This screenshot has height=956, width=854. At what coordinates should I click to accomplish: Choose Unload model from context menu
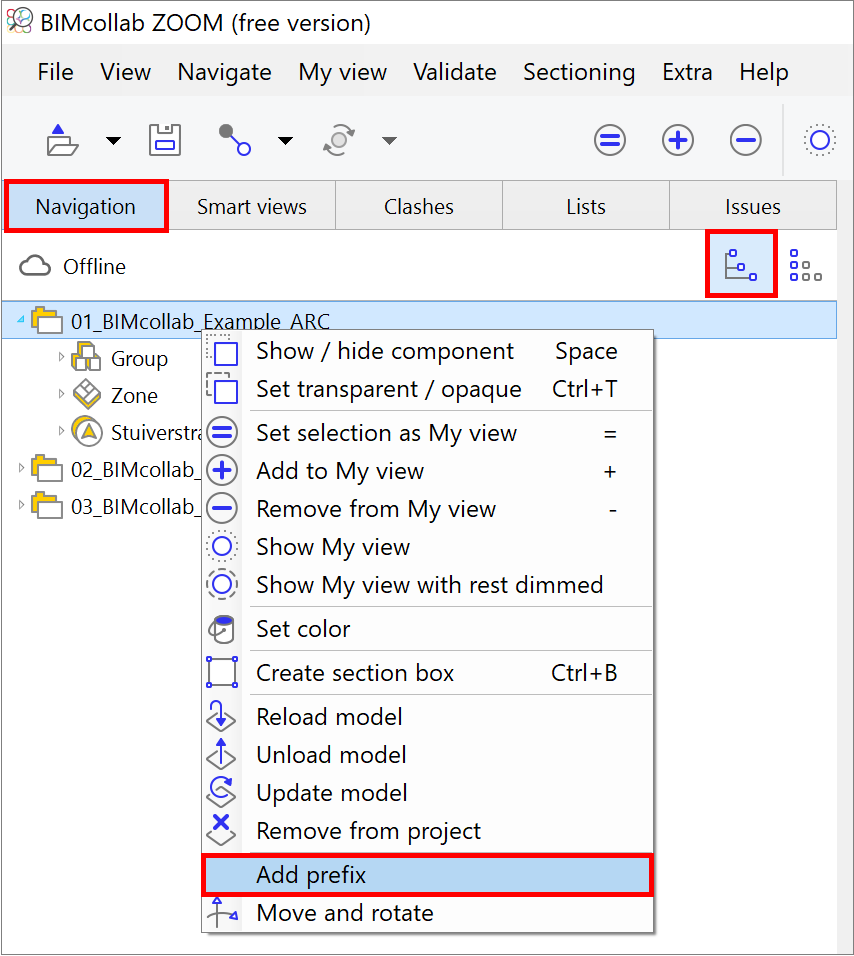tap(427, 755)
